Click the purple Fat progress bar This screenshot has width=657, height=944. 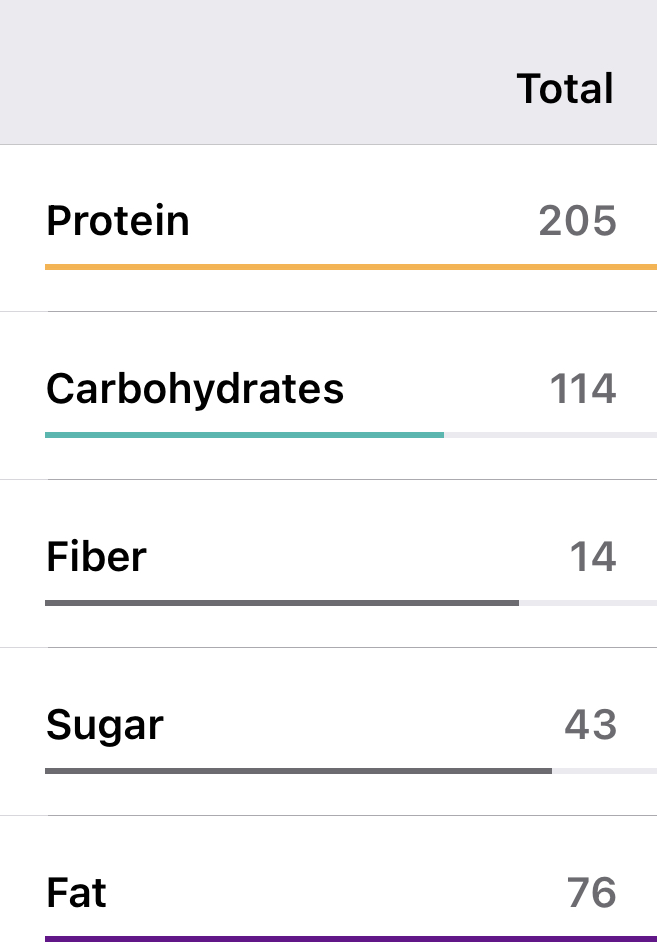pos(350,939)
